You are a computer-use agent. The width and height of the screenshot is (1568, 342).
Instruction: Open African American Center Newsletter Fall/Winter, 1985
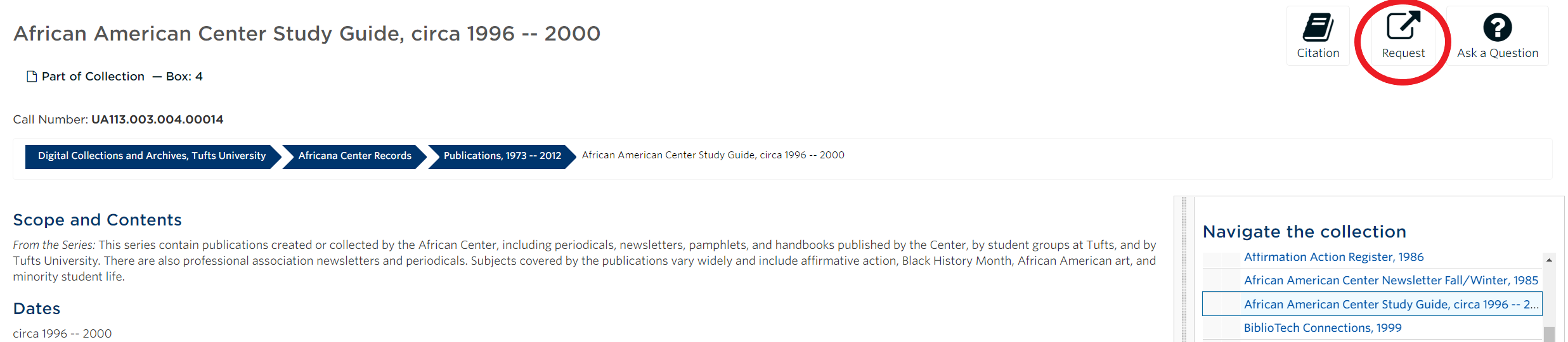1391,280
